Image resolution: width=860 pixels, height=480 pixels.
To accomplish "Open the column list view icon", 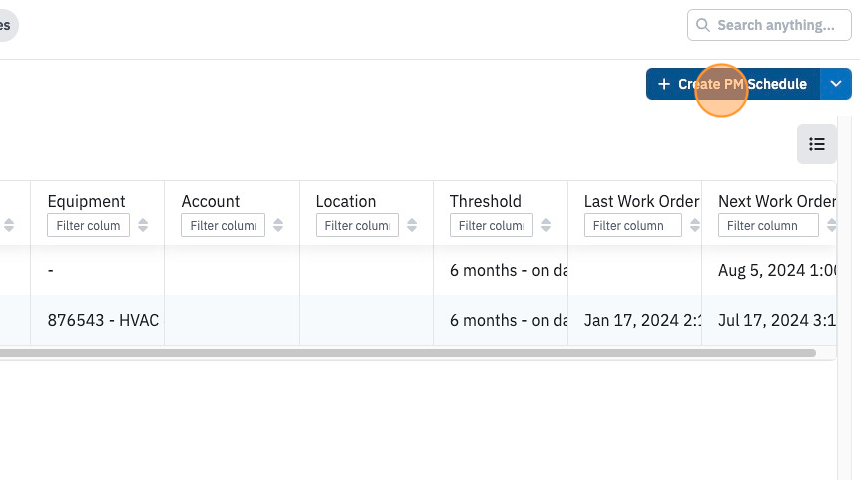I will pyautogui.click(x=817, y=144).
